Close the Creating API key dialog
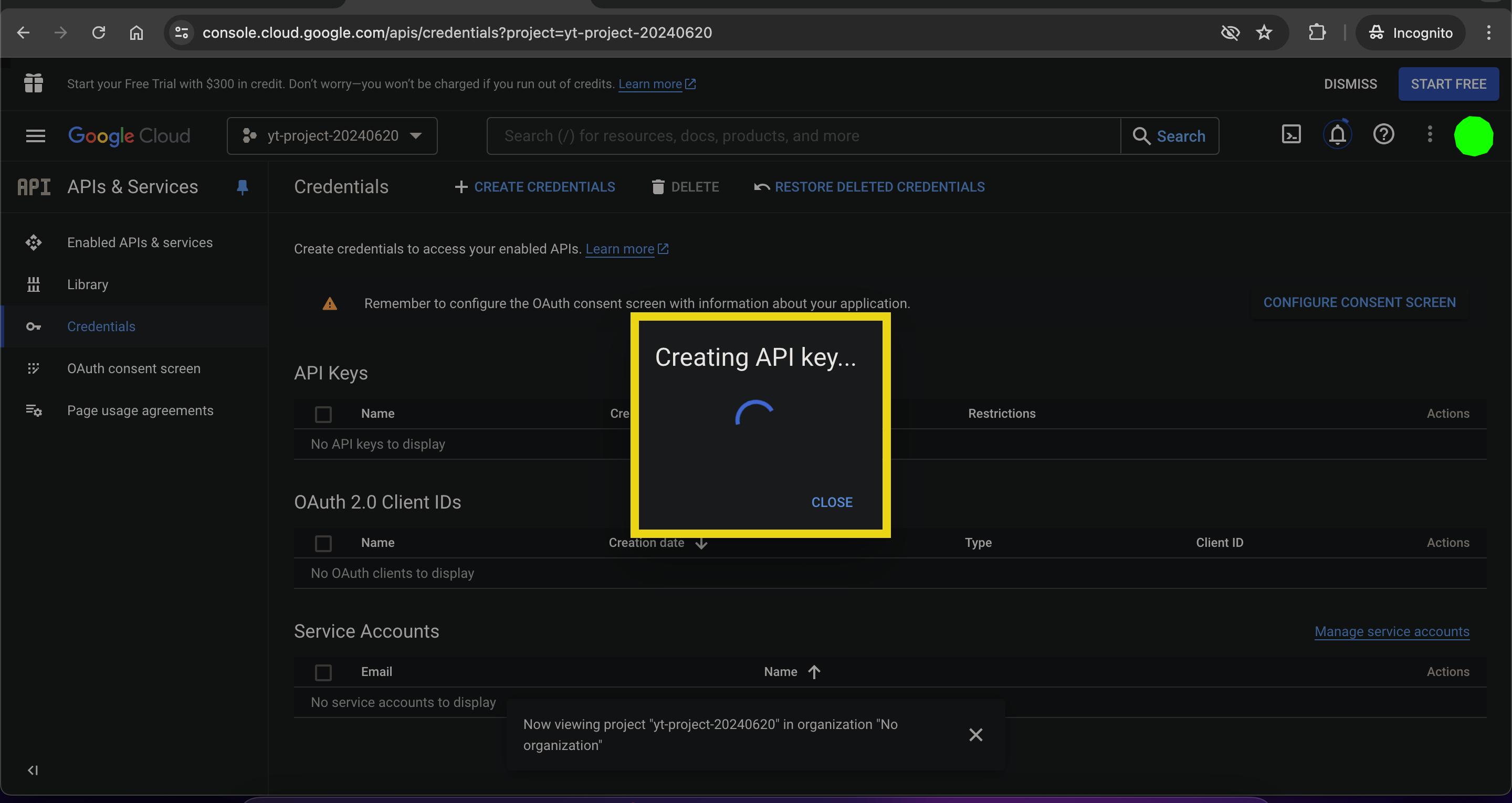Image resolution: width=1512 pixels, height=803 pixels. click(832, 502)
